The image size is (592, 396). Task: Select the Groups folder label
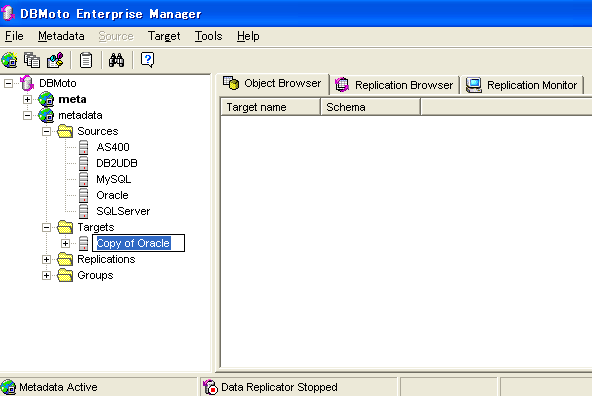tap(95, 275)
